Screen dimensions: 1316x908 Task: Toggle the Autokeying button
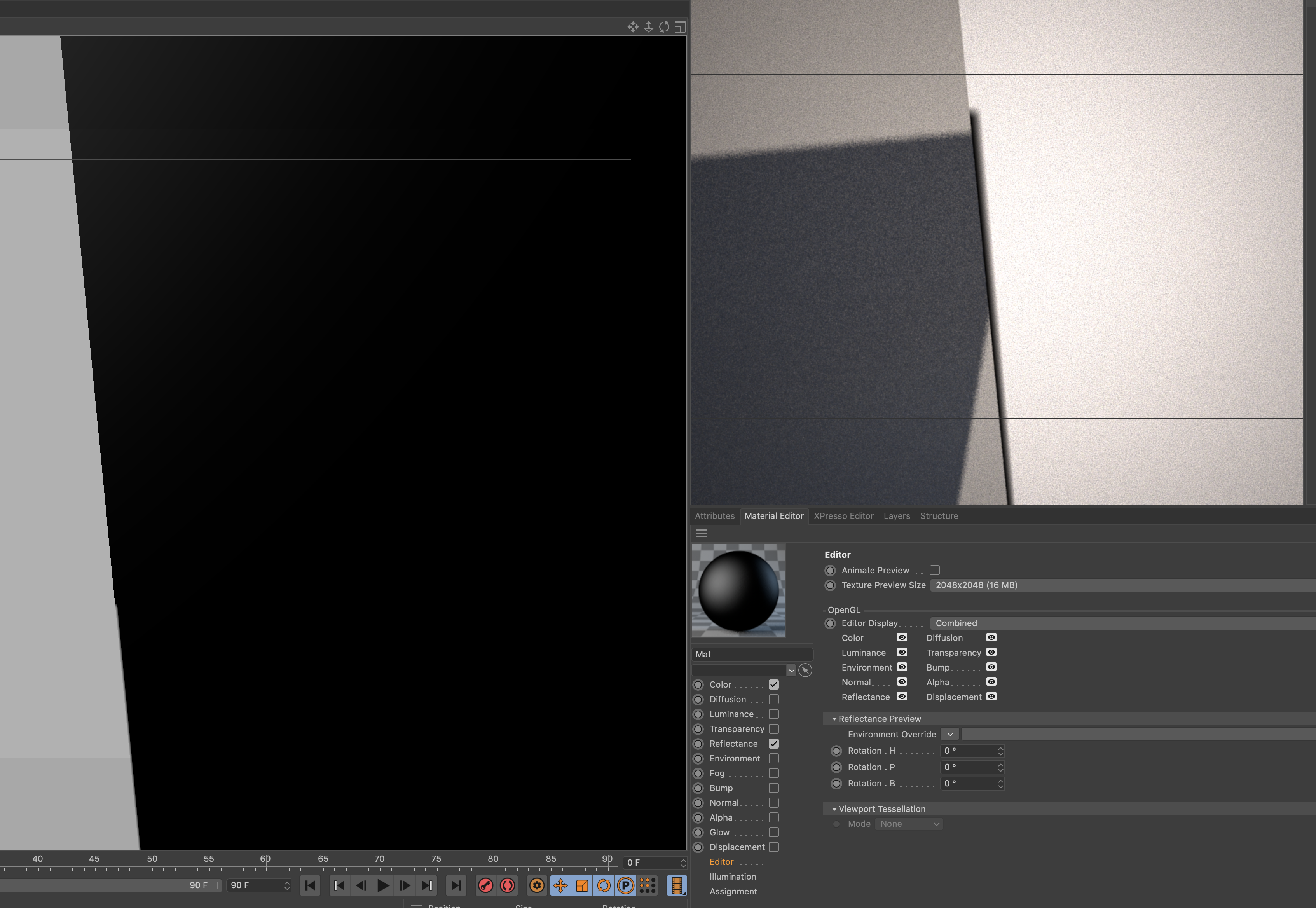[x=507, y=885]
